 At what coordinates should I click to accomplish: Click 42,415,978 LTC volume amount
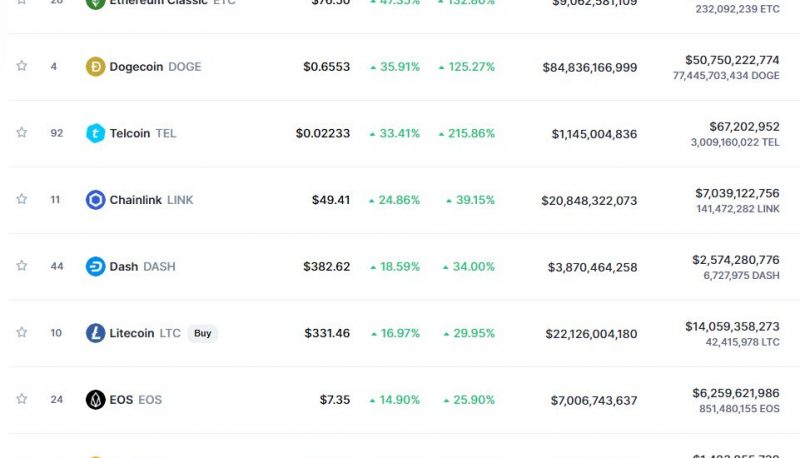pos(742,342)
